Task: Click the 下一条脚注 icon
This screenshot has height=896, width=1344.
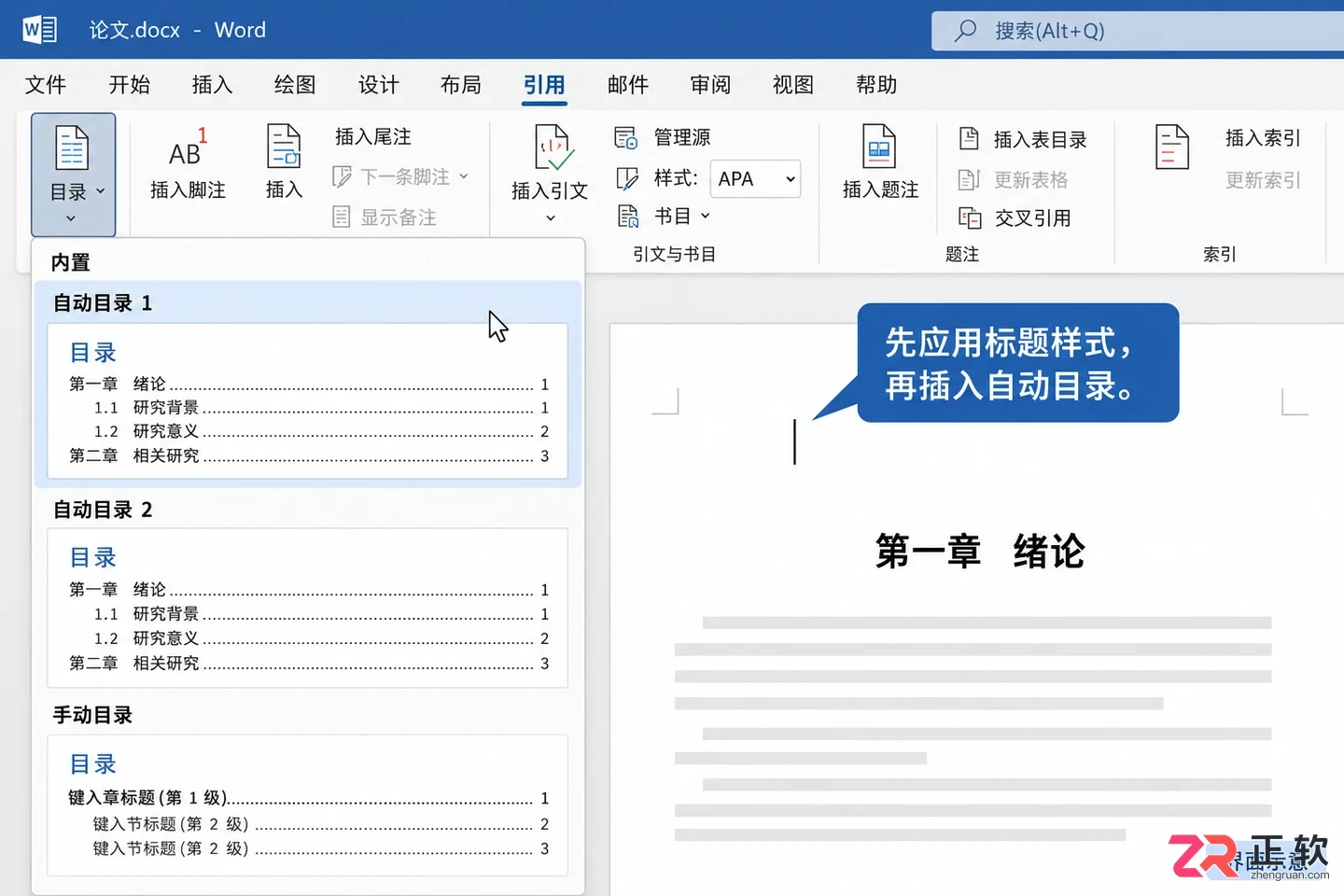Action: pos(342,176)
